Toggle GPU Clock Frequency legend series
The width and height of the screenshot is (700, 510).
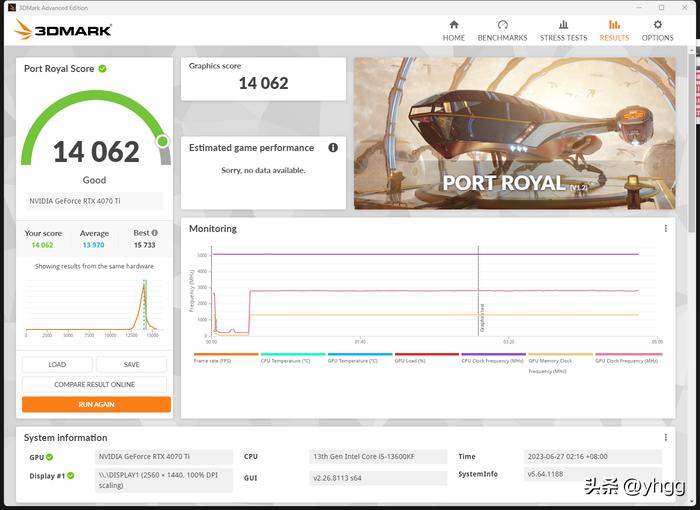pyautogui.click(x=629, y=358)
